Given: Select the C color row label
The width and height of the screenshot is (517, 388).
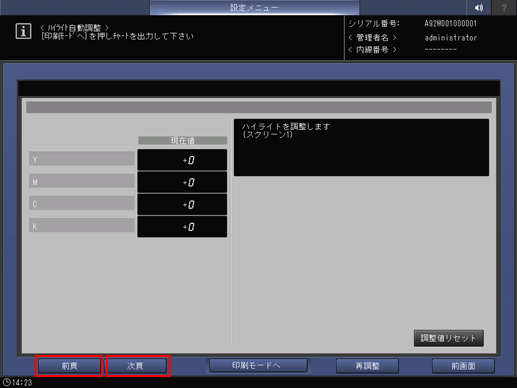Looking at the screenshot, I should coord(82,203).
